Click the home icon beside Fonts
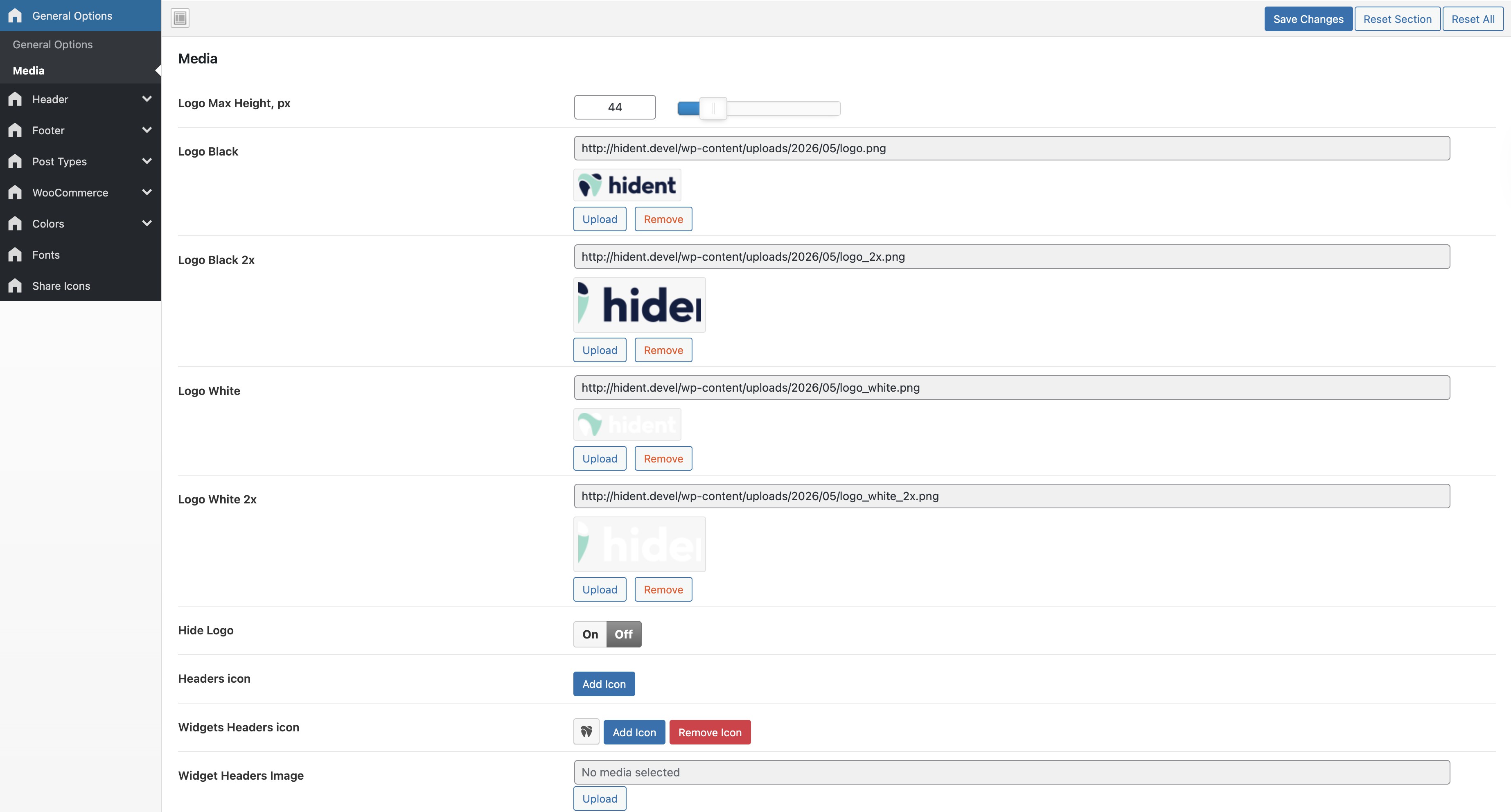This screenshot has height=812, width=1511. click(x=15, y=255)
